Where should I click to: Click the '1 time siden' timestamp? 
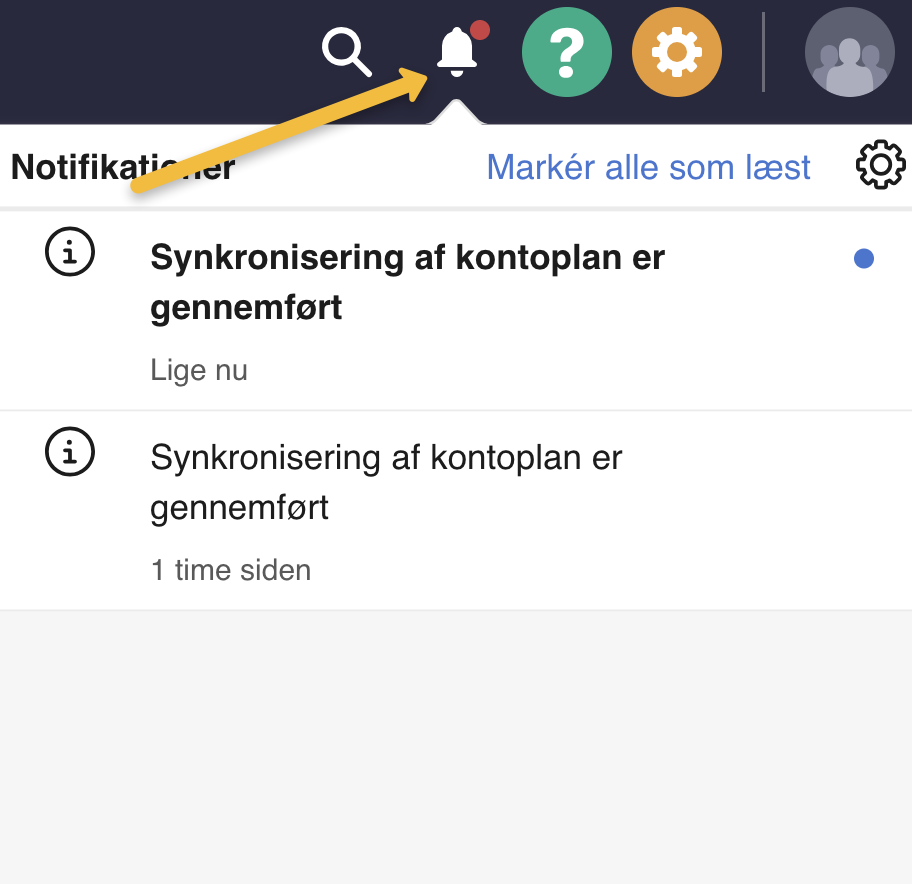pos(231,570)
